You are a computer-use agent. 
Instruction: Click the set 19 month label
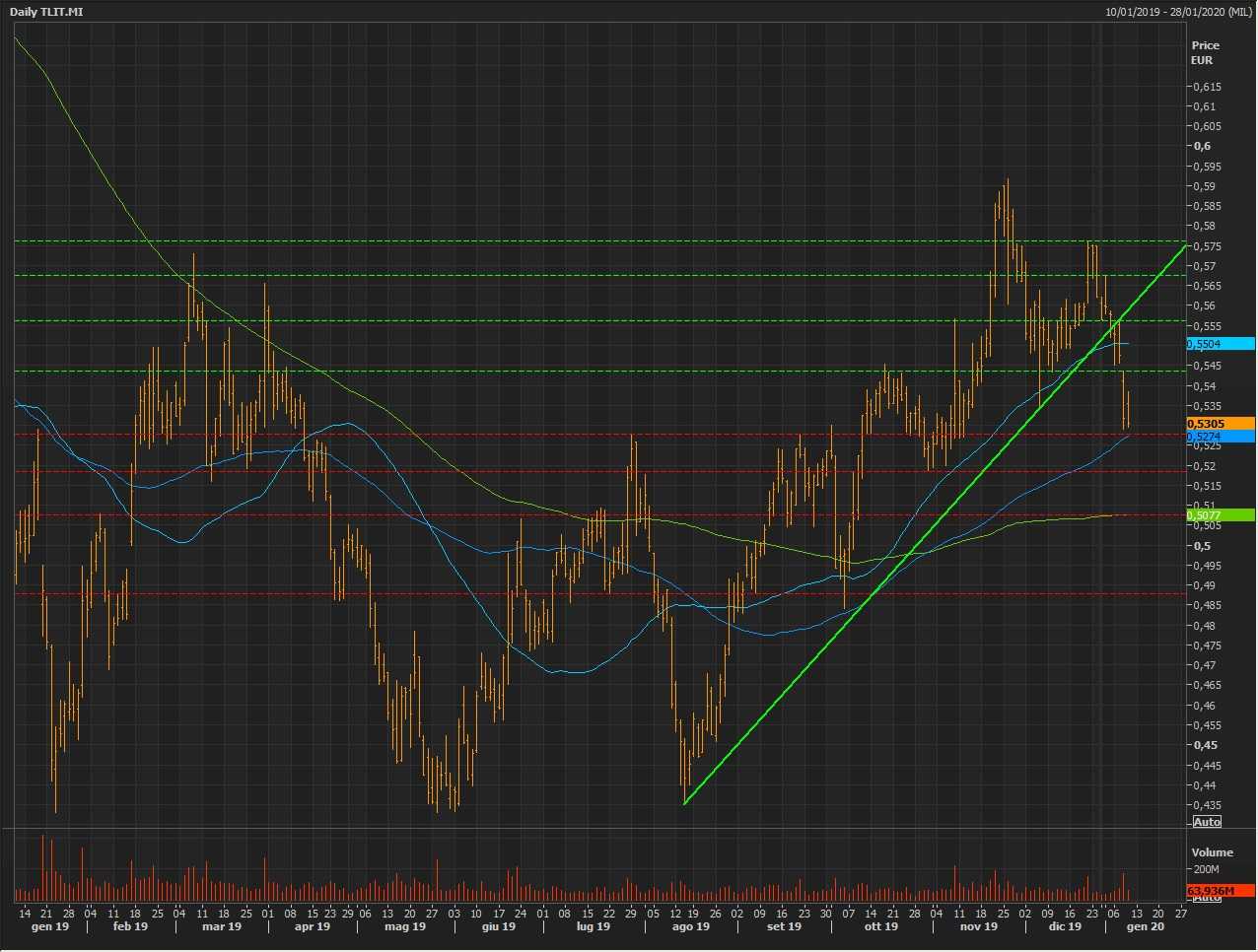point(784,926)
